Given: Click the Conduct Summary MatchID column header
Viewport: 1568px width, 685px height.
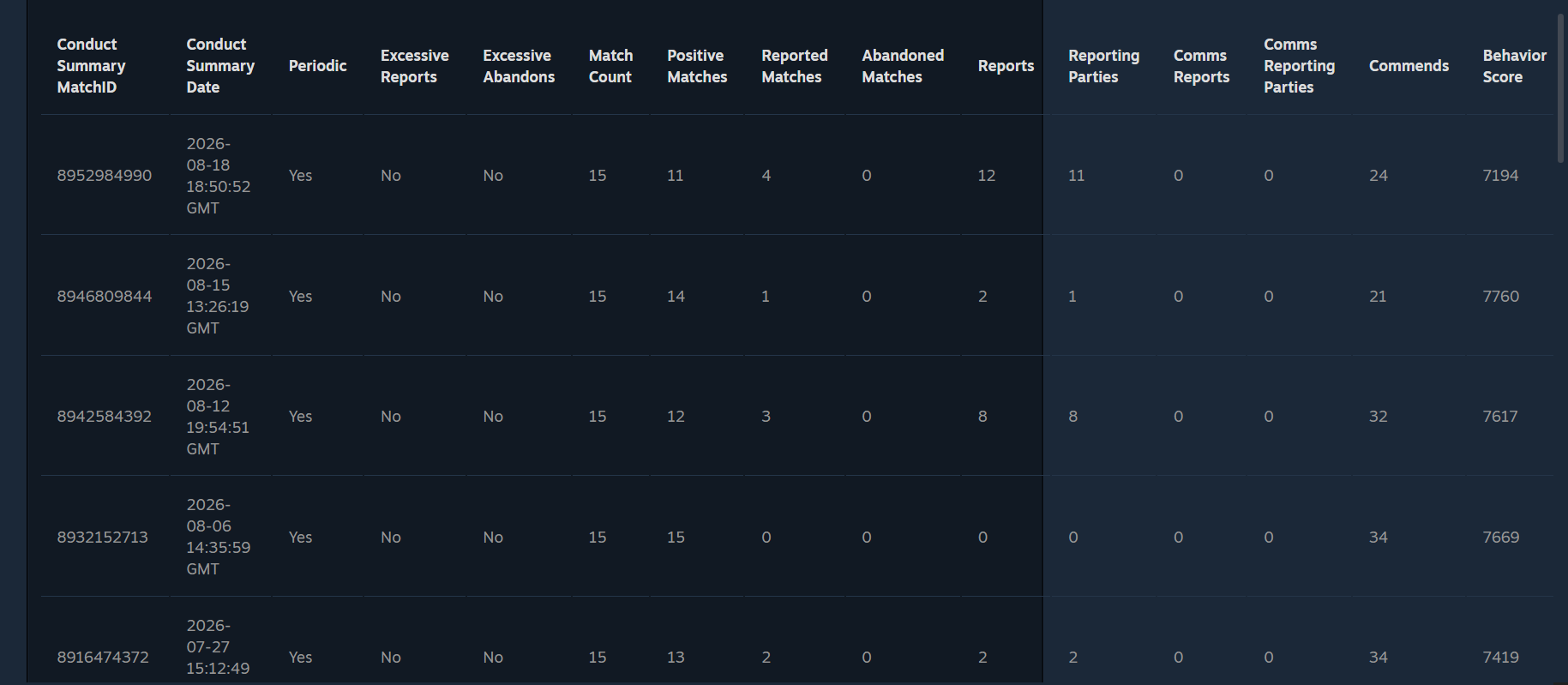Looking at the screenshot, I should (91, 65).
